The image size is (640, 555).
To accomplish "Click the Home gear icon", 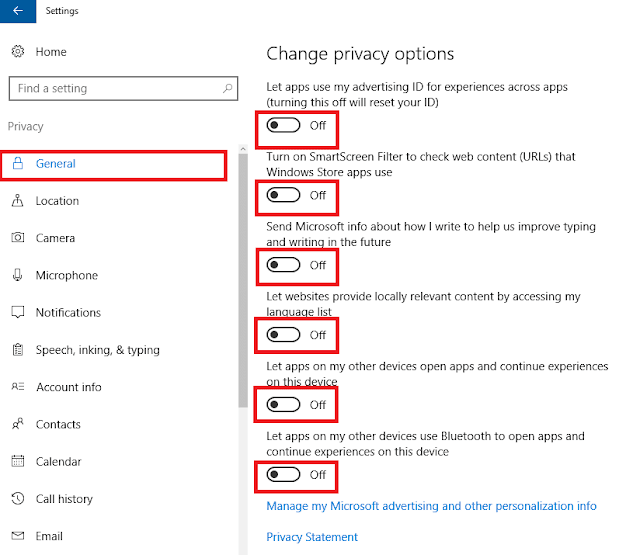I will (x=18, y=51).
